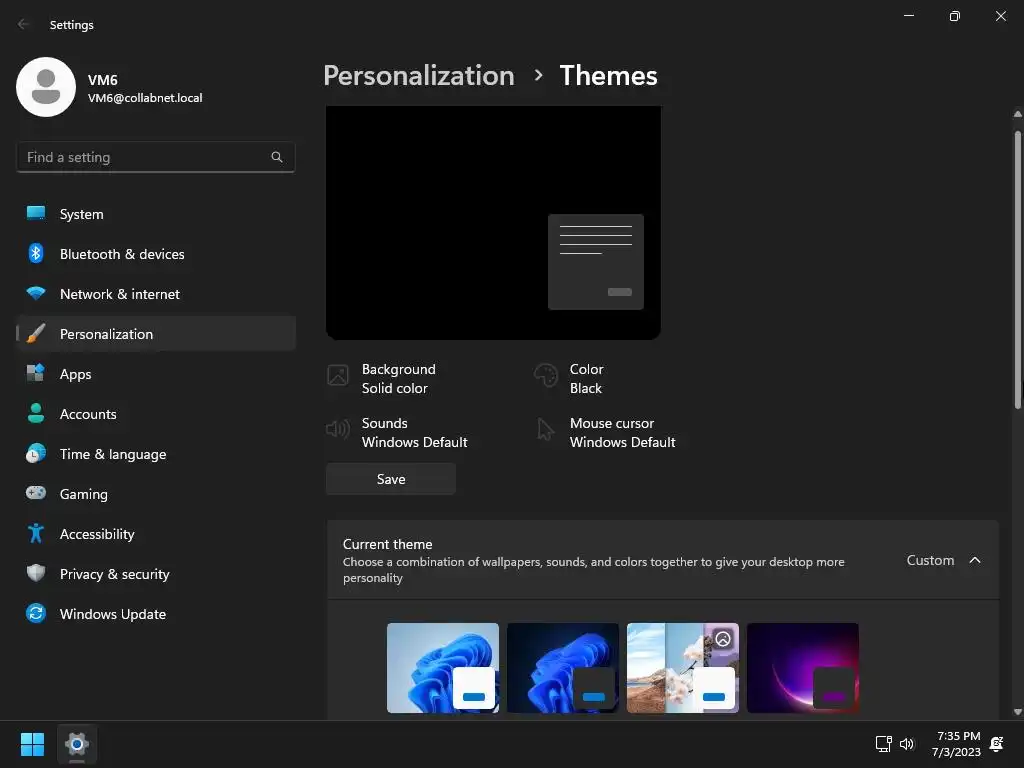Click the scrollbar down arrow
Image resolution: width=1024 pixels, height=768 pixels.
1017,712
